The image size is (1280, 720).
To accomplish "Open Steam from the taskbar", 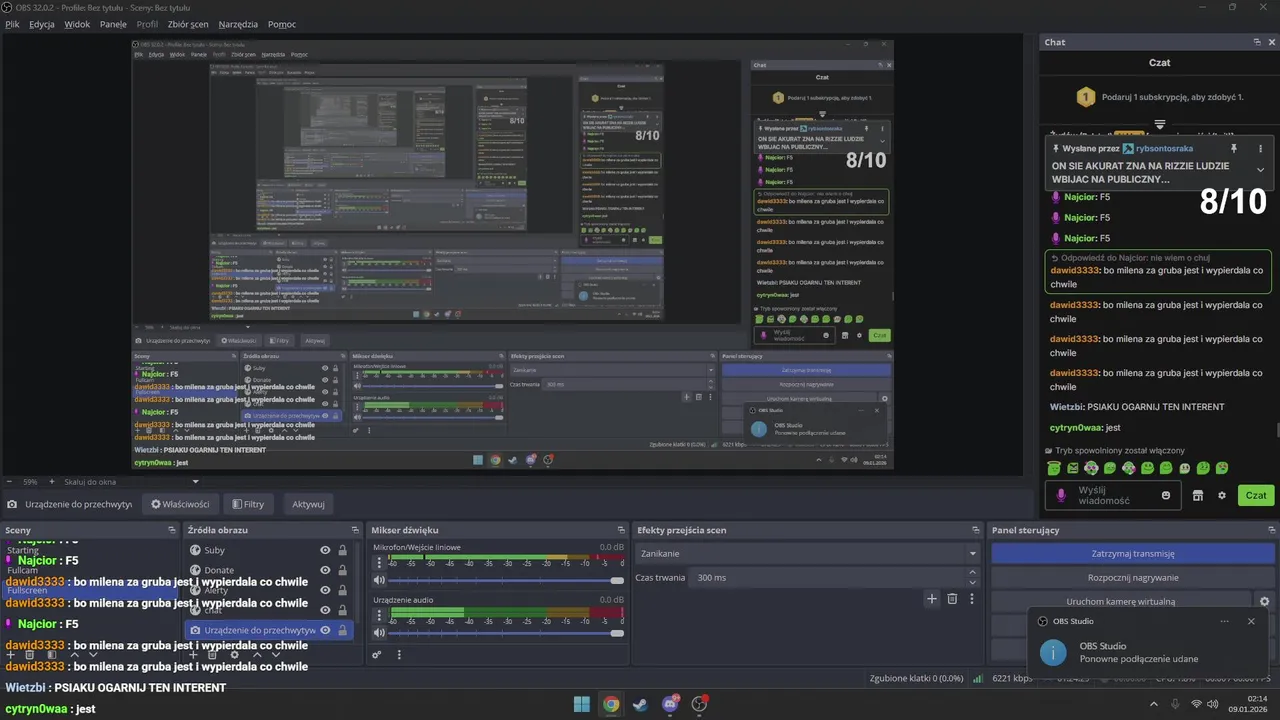I will click(640, 704).
